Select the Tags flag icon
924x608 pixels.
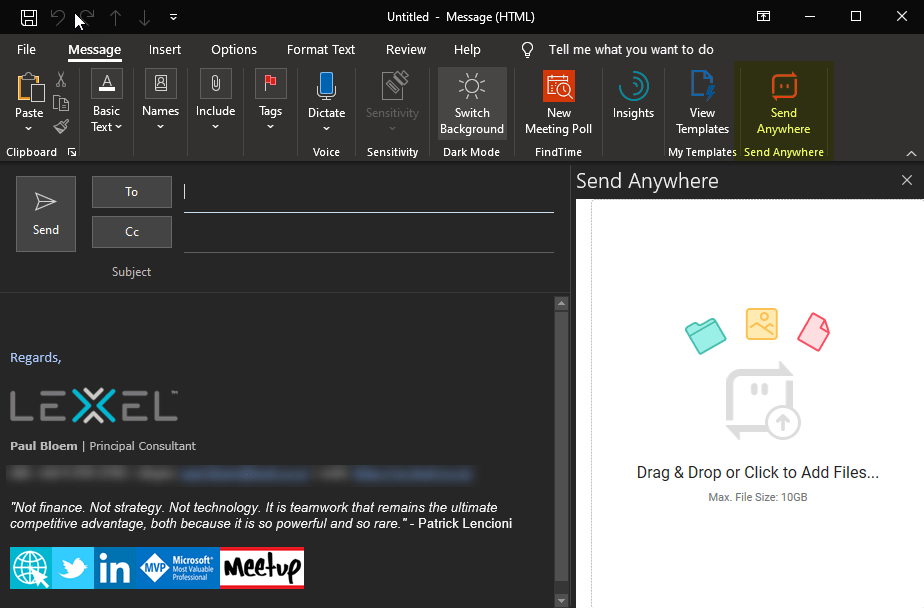pos(270,84)
